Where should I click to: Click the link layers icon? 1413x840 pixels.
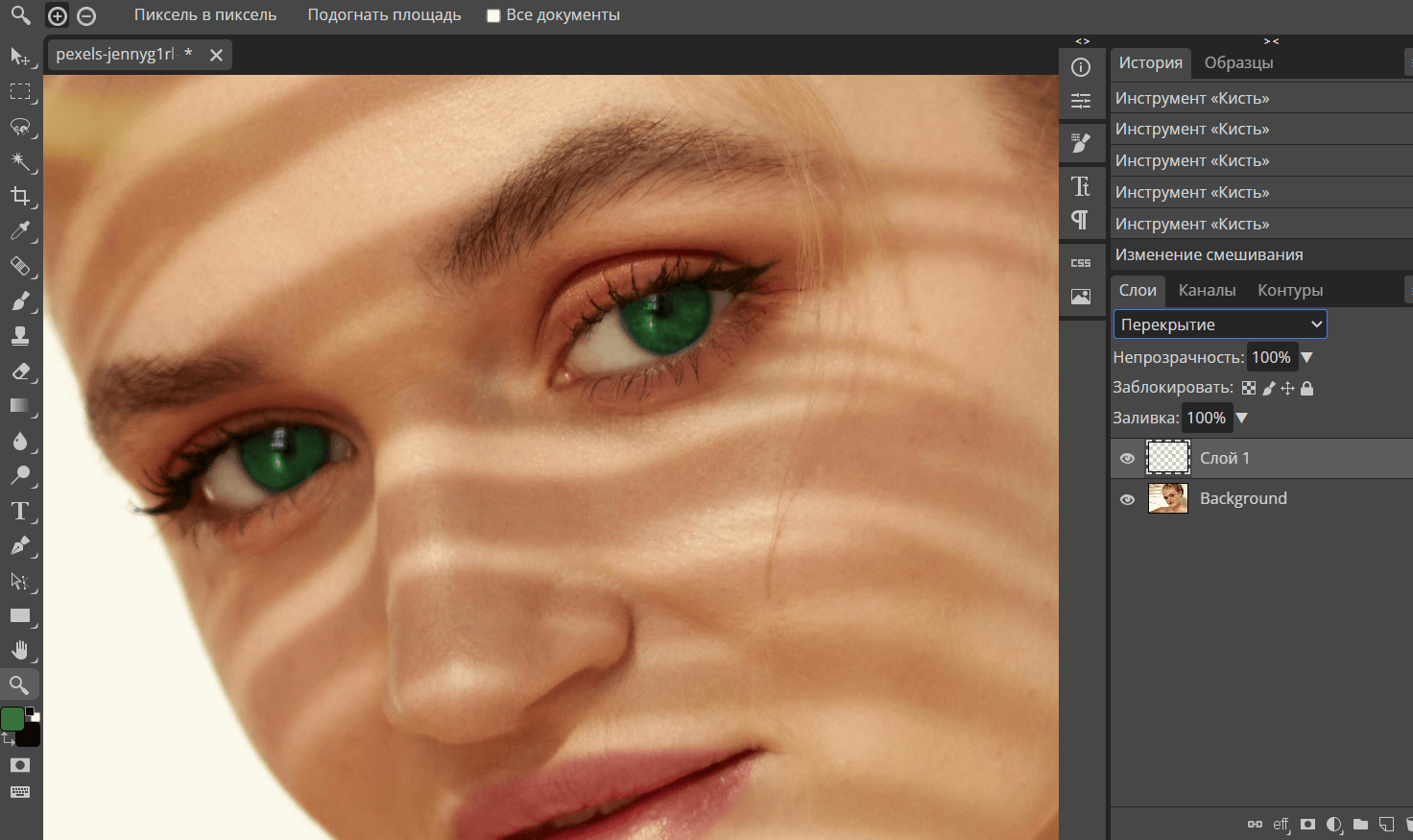(1255, 824)
